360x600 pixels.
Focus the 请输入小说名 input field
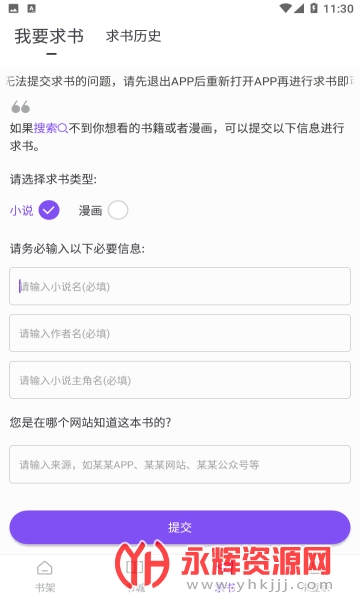(180, 286)
